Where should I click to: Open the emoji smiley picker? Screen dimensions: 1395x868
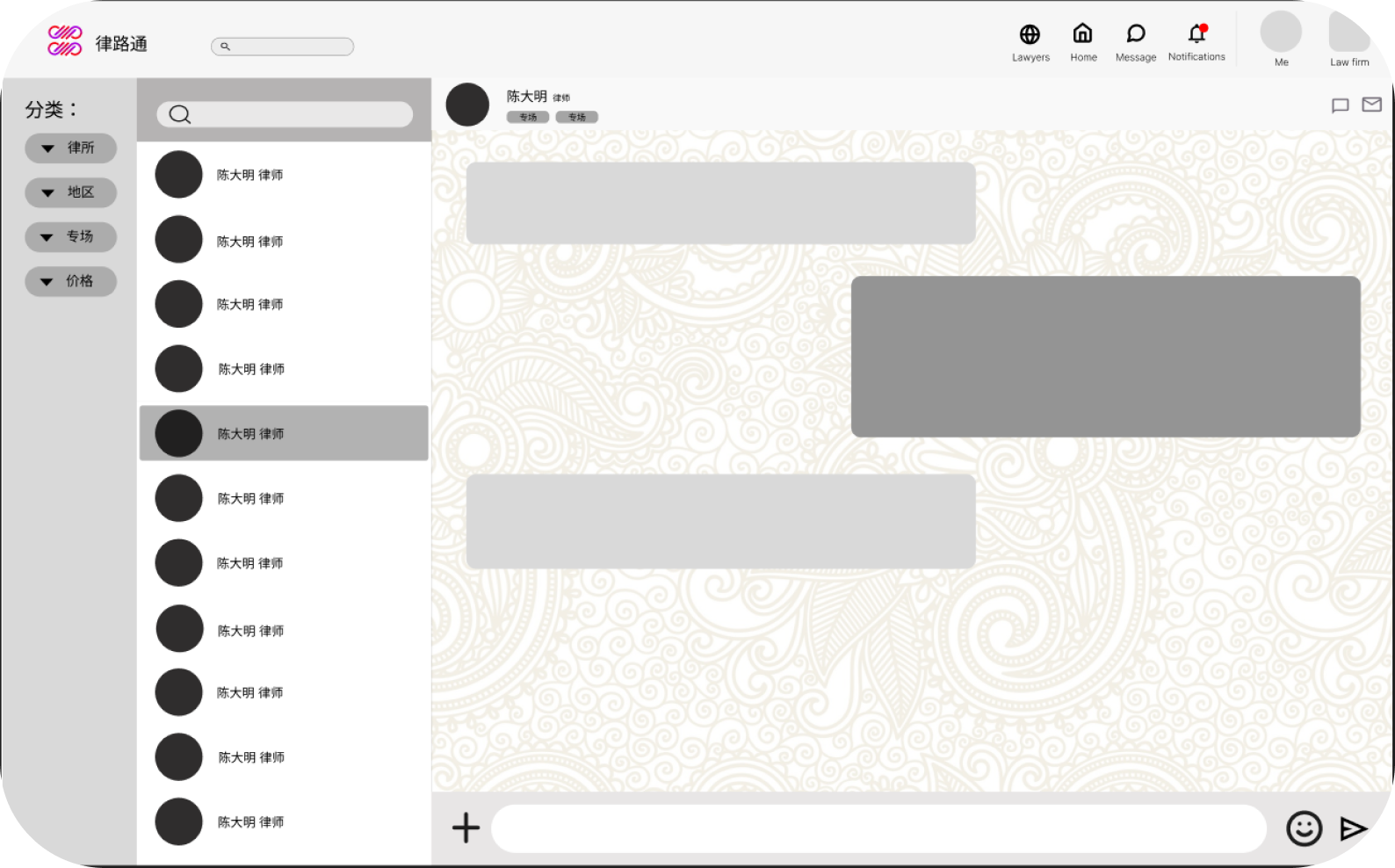(1304, 828)
